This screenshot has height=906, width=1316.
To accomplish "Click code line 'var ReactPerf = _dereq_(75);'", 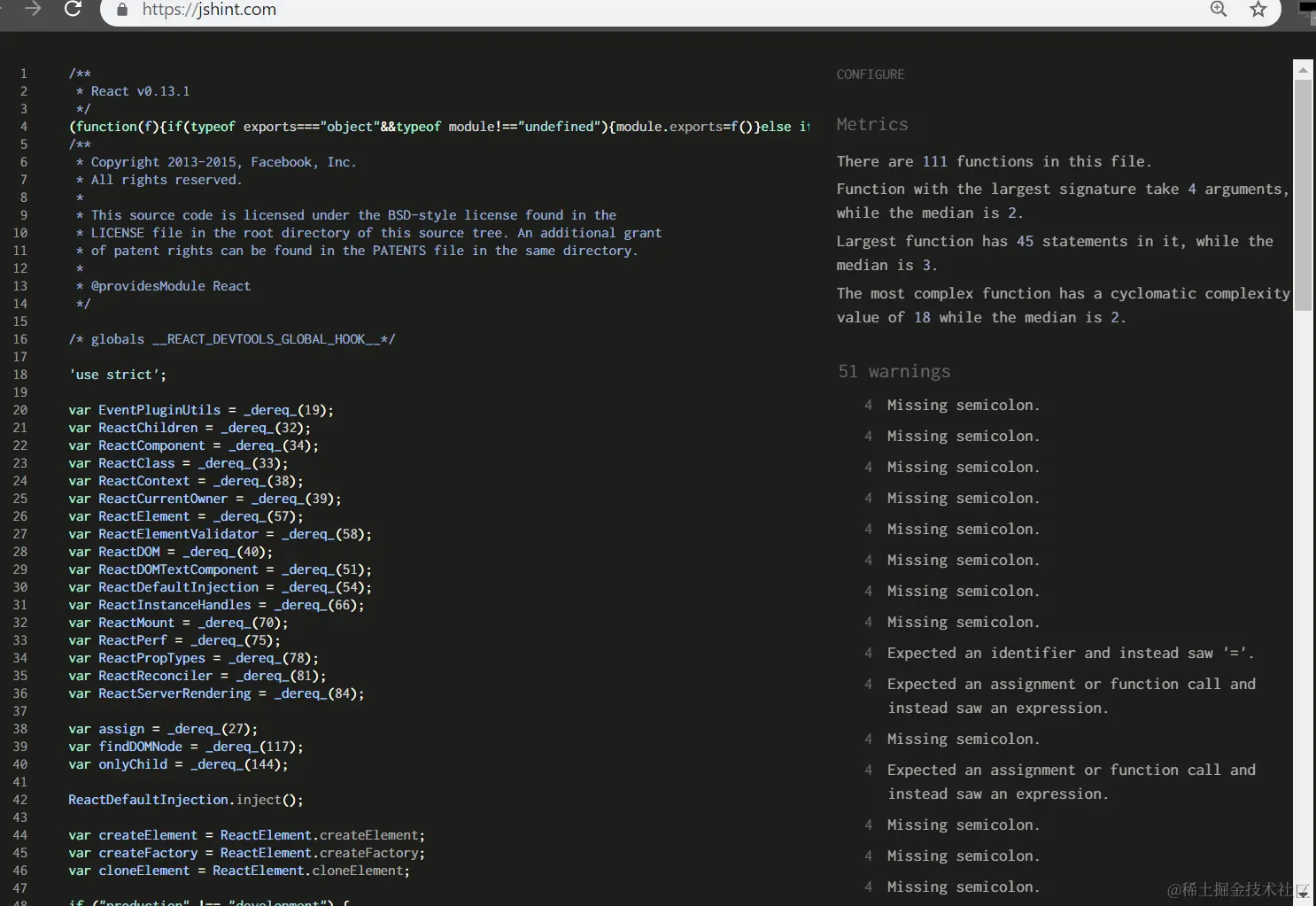I will [174, 640].
